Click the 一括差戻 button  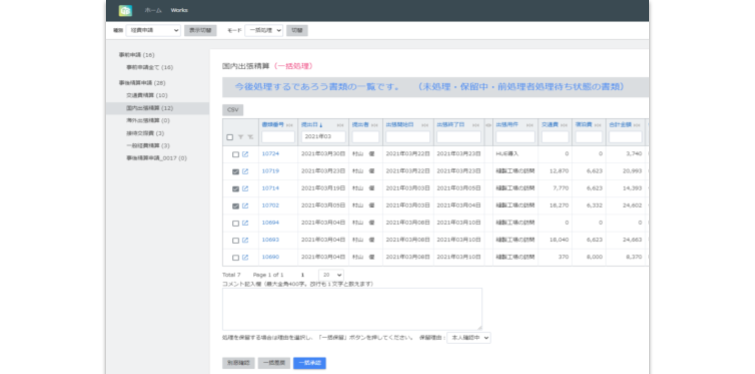274,363
